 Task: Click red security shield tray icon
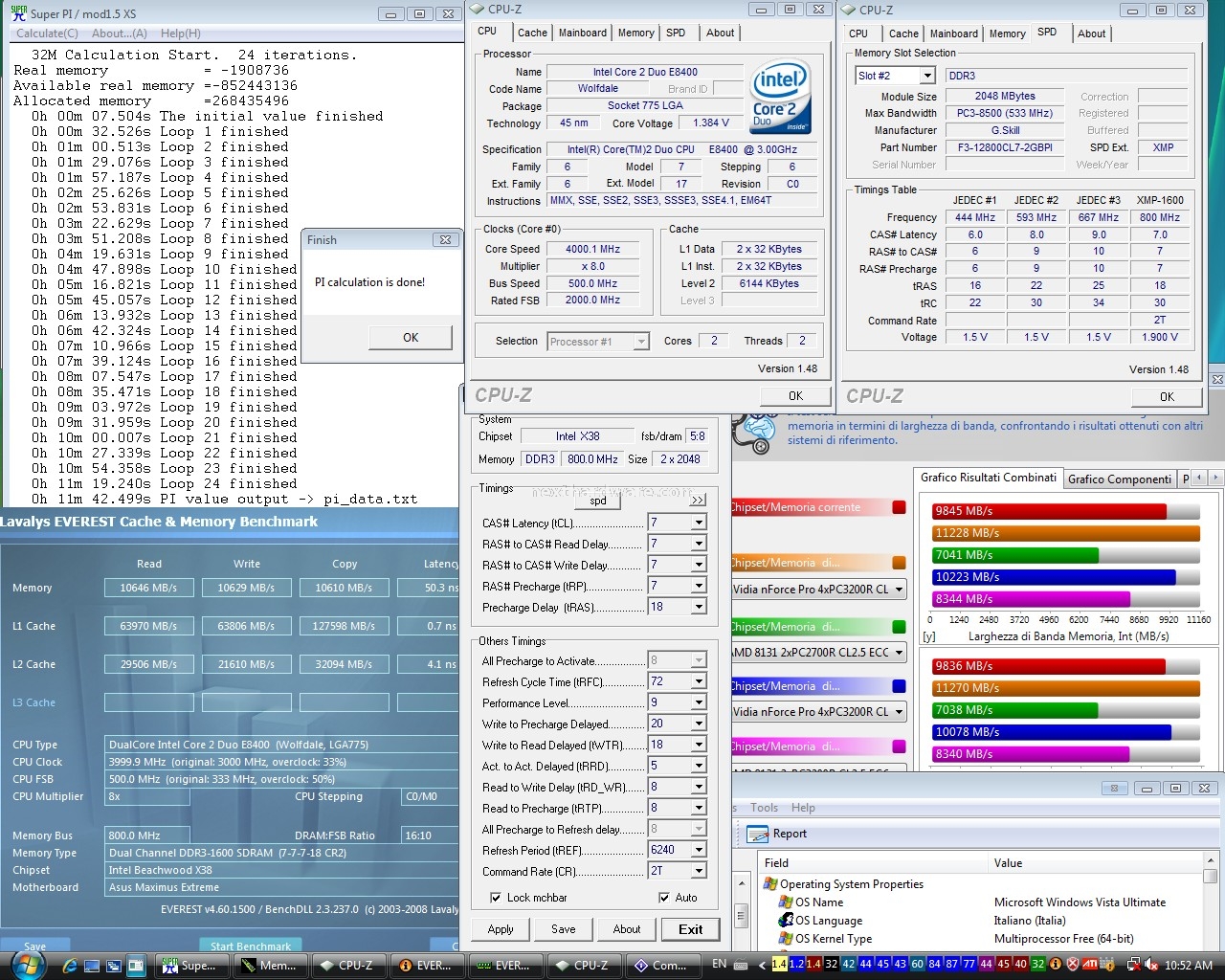(x=1073, y=965)
